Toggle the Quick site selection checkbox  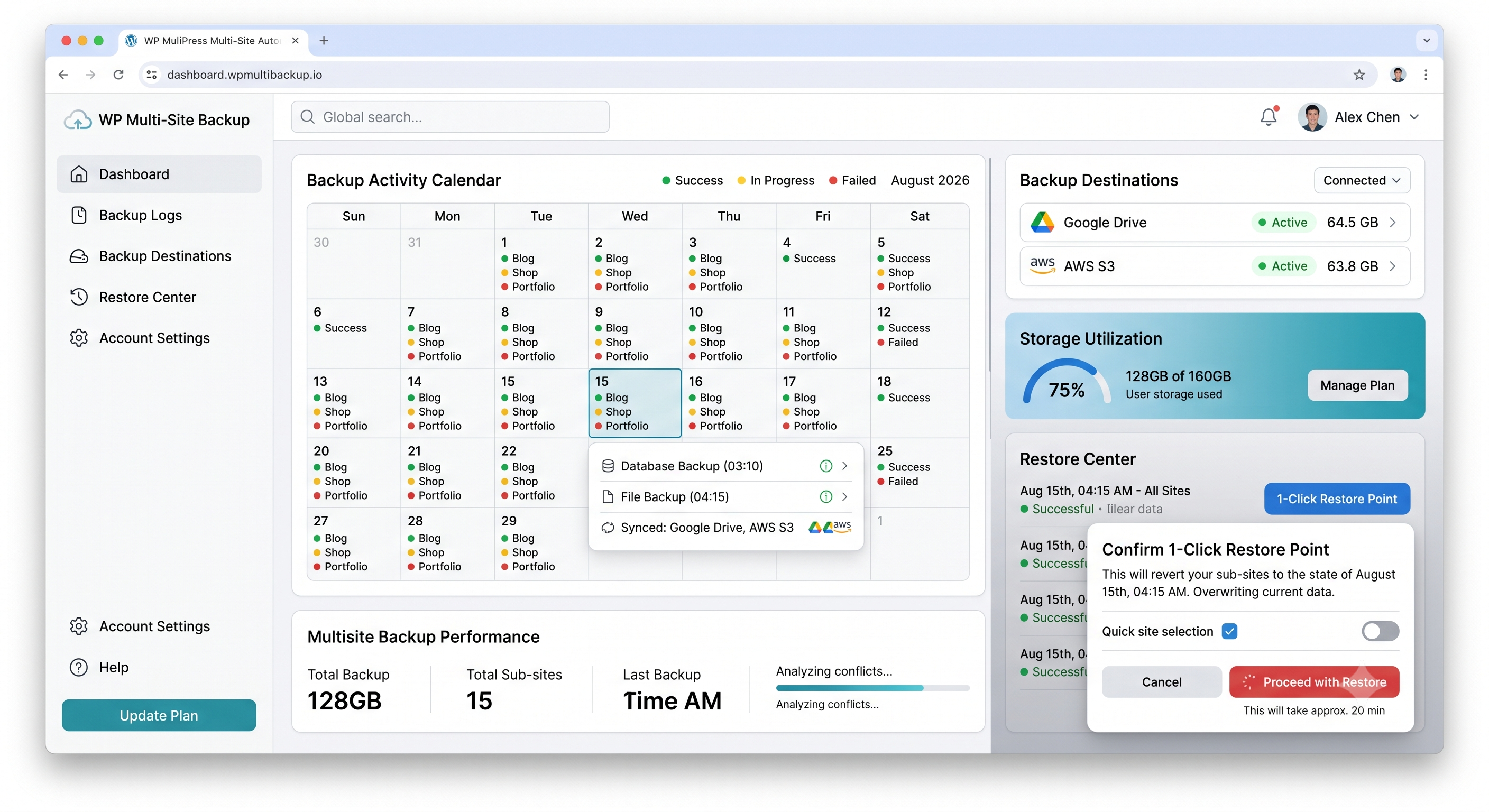(1229, 631)
